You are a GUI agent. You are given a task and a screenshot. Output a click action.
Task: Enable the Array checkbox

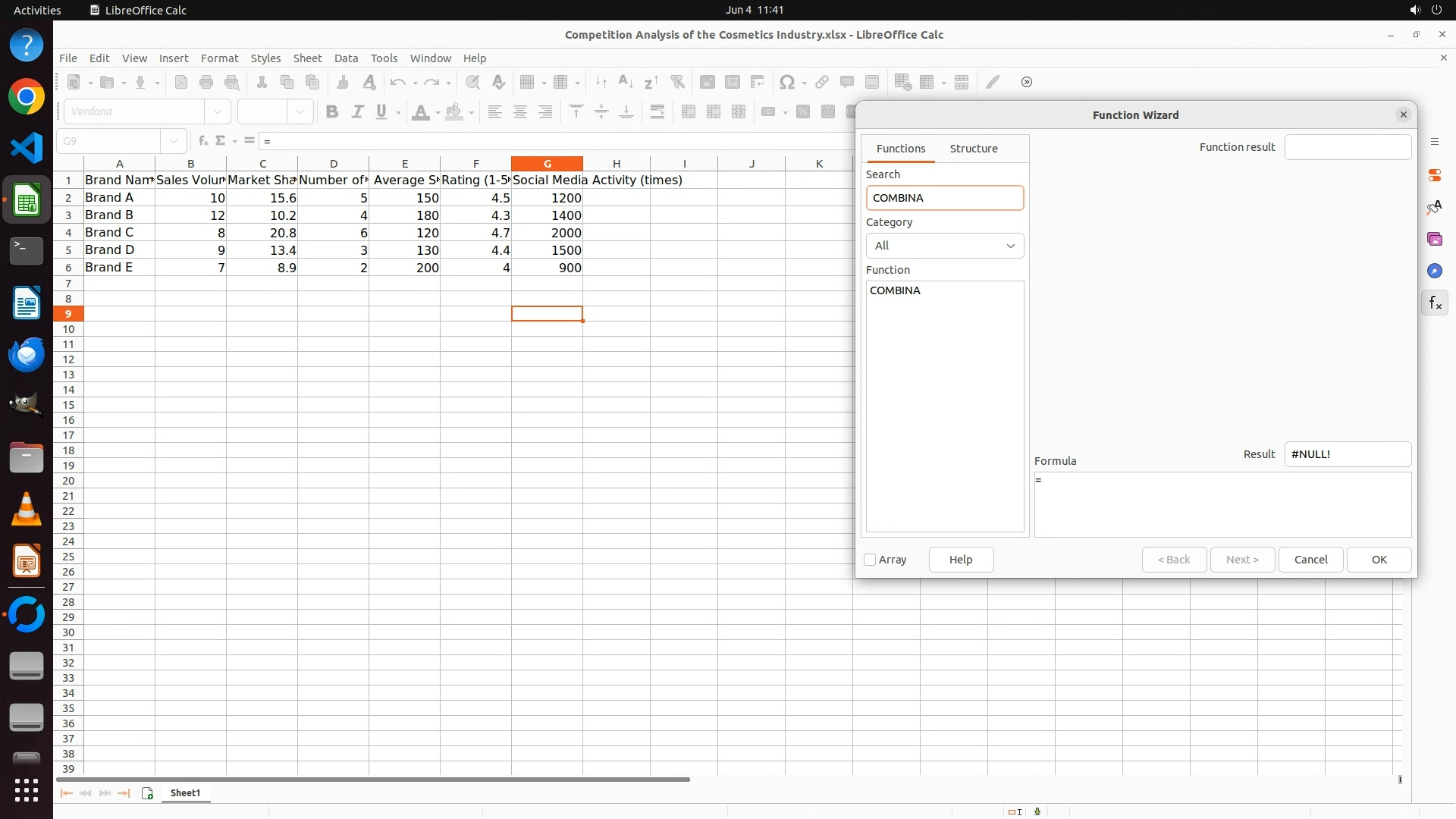tap(870, 560)
